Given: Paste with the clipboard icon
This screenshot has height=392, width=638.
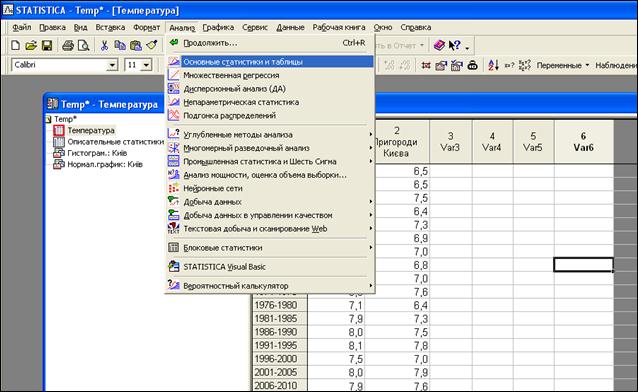Looking at the screenshot, I should (135, 45).
